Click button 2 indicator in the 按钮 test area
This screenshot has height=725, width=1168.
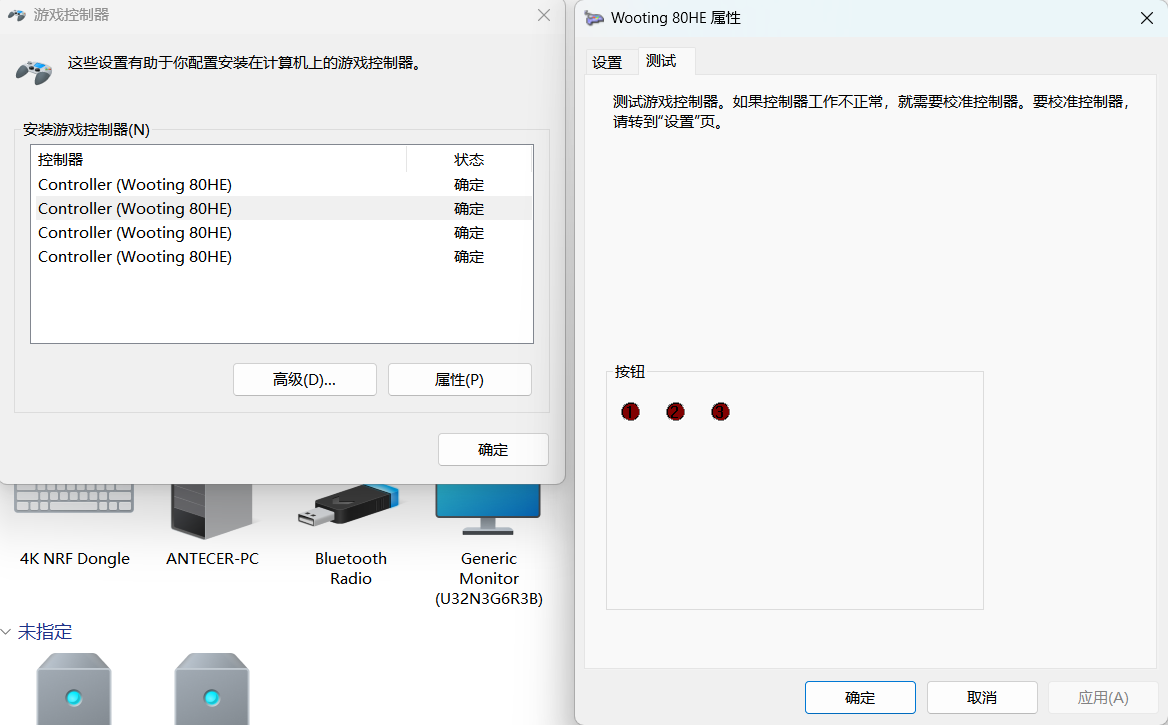(x=675, y=411)
